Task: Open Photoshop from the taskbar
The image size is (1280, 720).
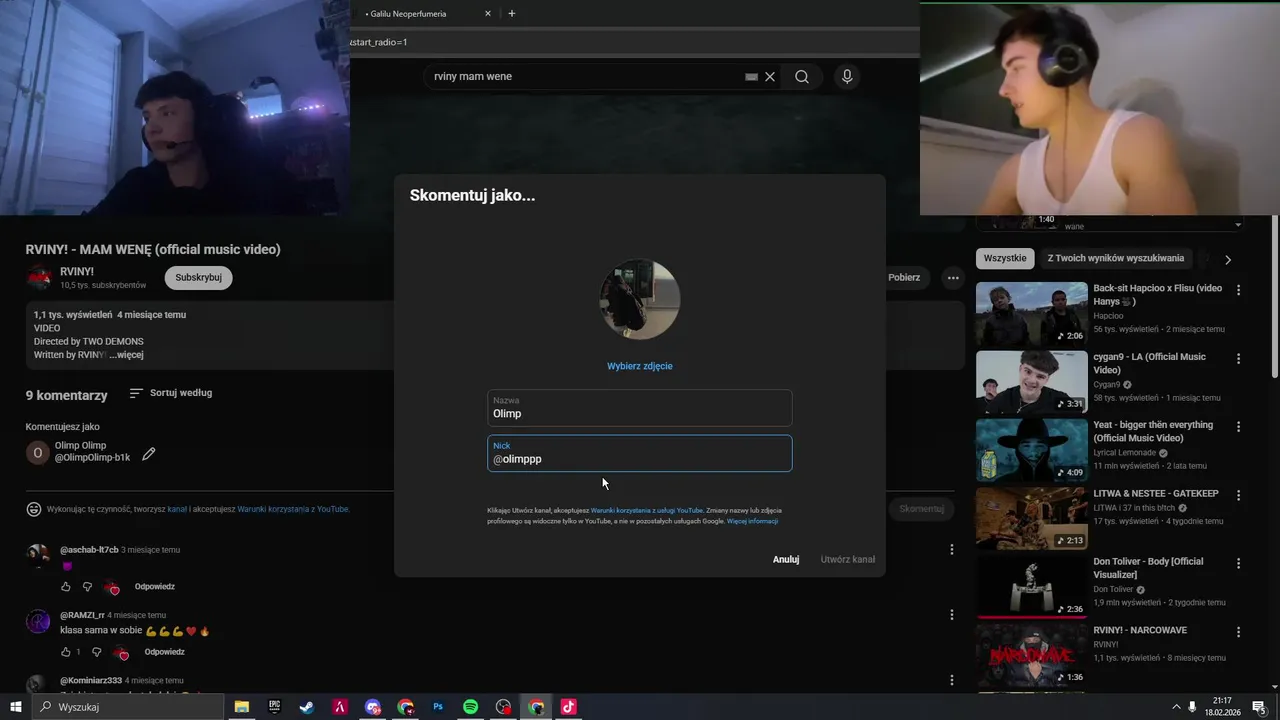Action: [x=438, y=707]
